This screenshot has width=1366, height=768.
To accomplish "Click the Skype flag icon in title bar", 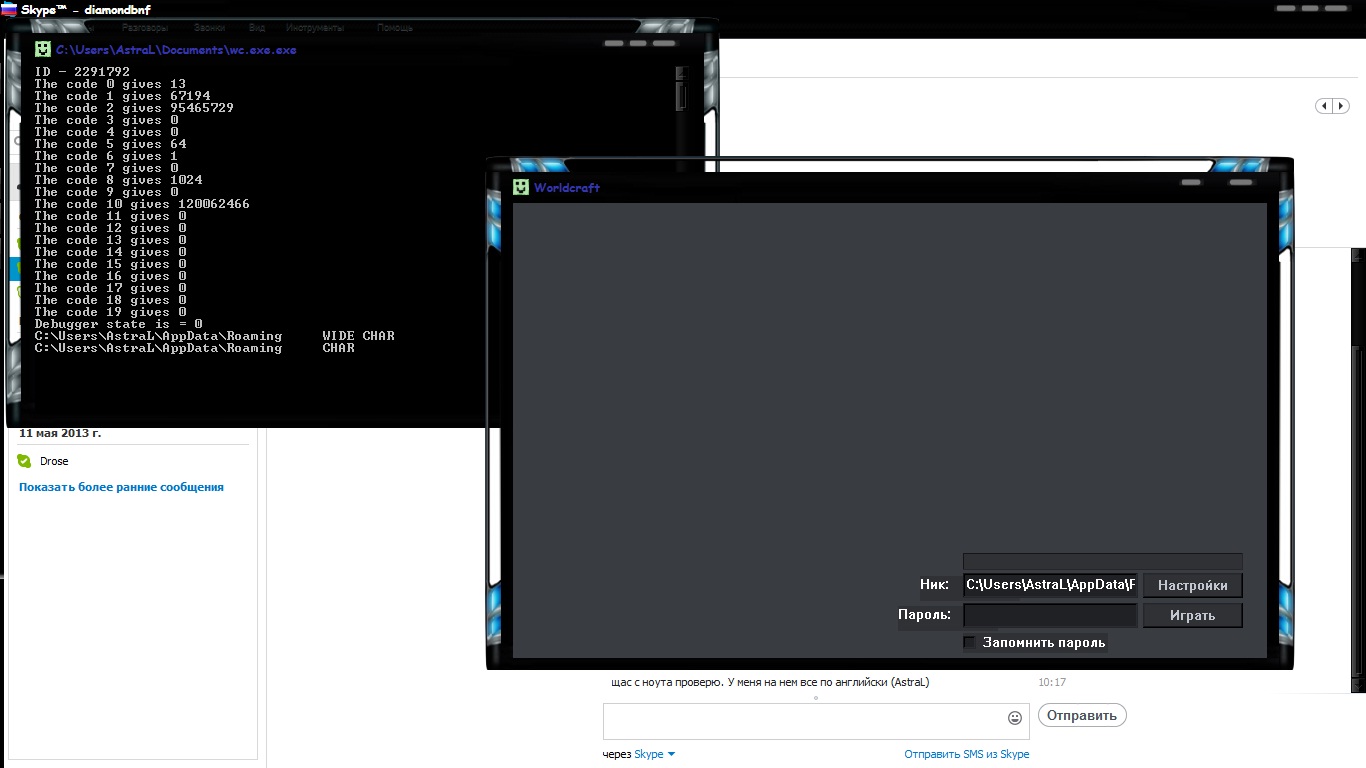I will [8, 9].
